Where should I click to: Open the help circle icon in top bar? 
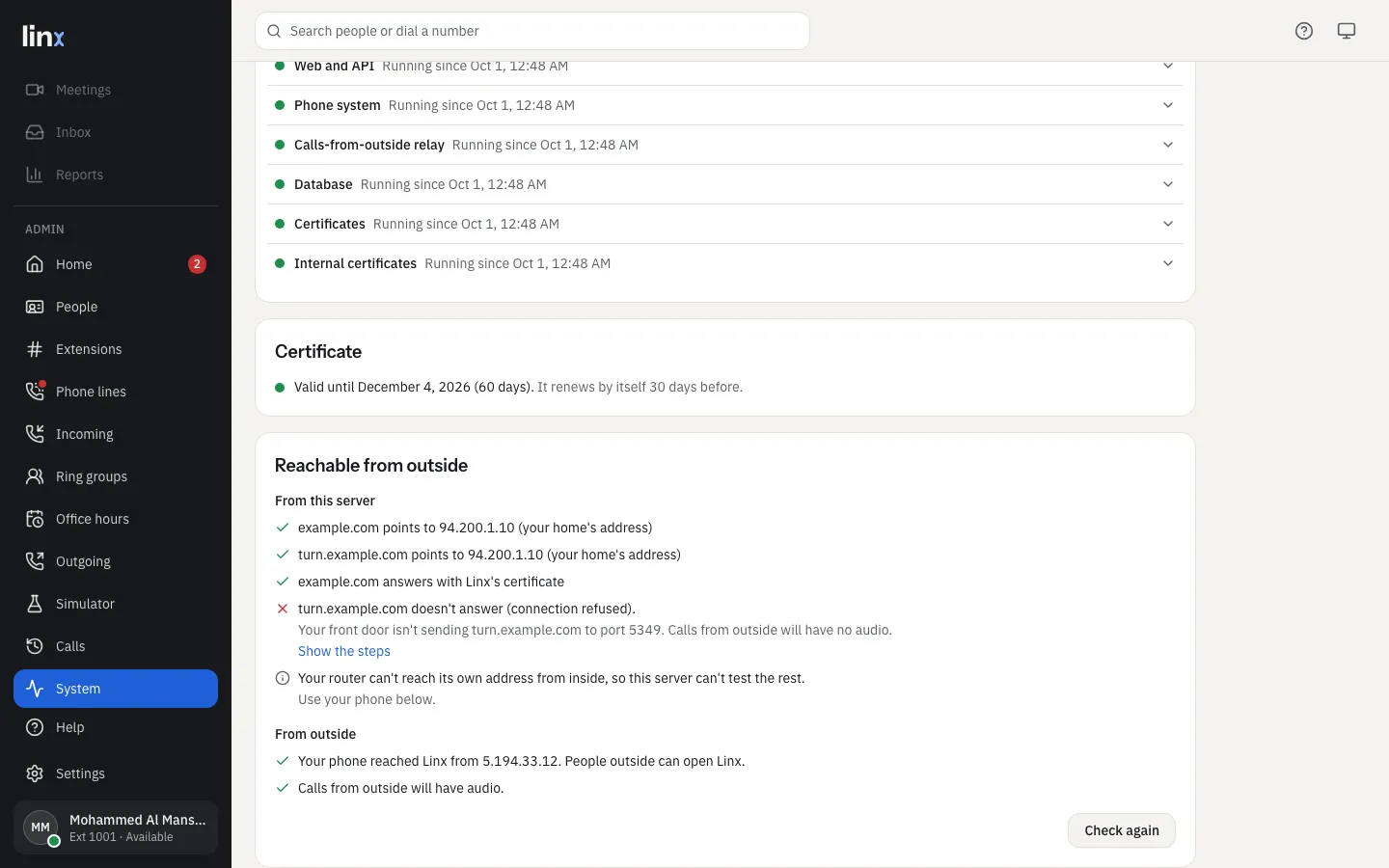[x=1304, y=31]
